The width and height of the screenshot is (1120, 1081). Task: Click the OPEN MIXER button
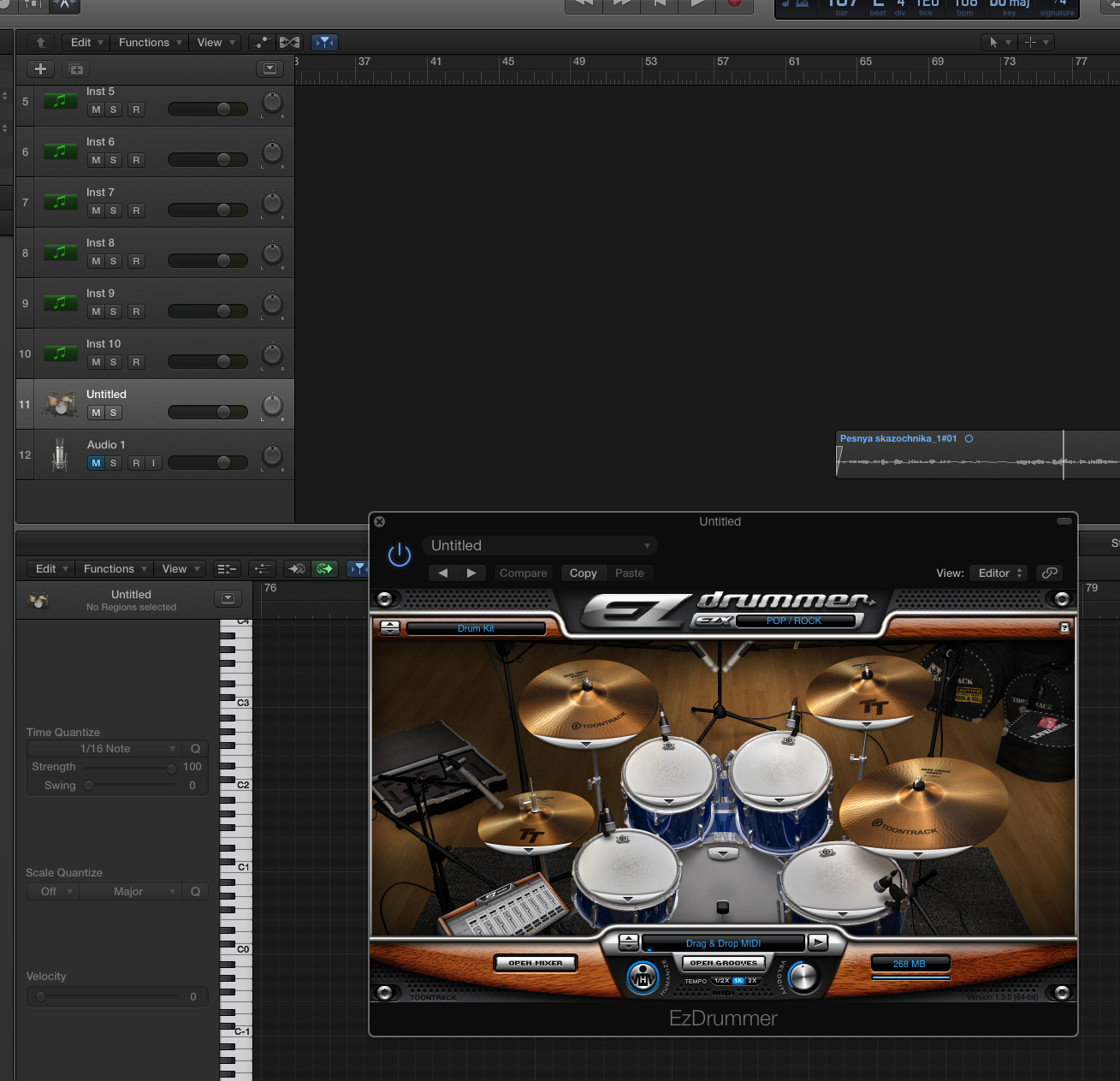pos(536,963)
